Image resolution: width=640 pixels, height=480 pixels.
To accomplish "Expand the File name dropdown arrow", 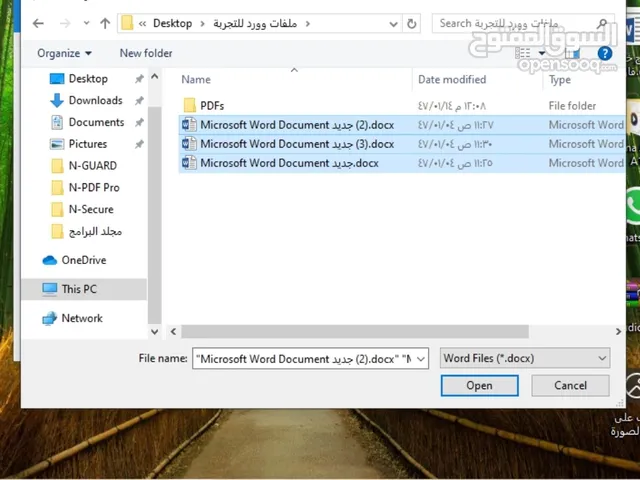I will click(x=421, y=359).
